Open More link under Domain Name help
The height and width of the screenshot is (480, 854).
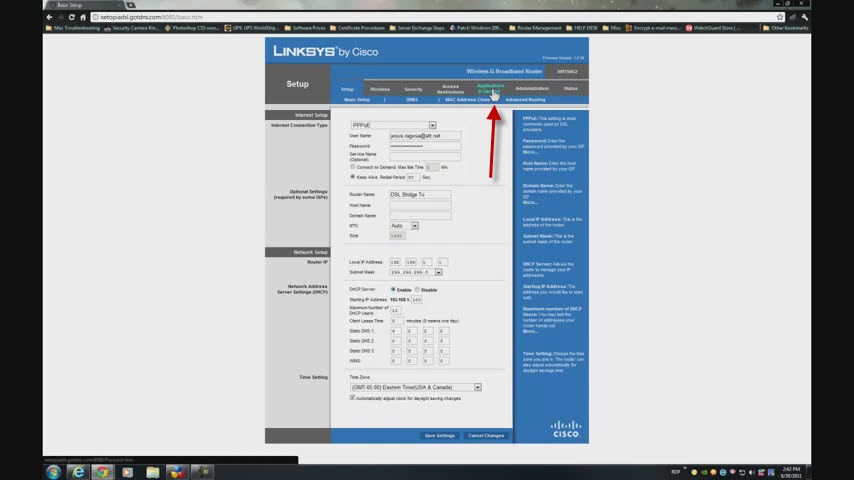point(529,202)
